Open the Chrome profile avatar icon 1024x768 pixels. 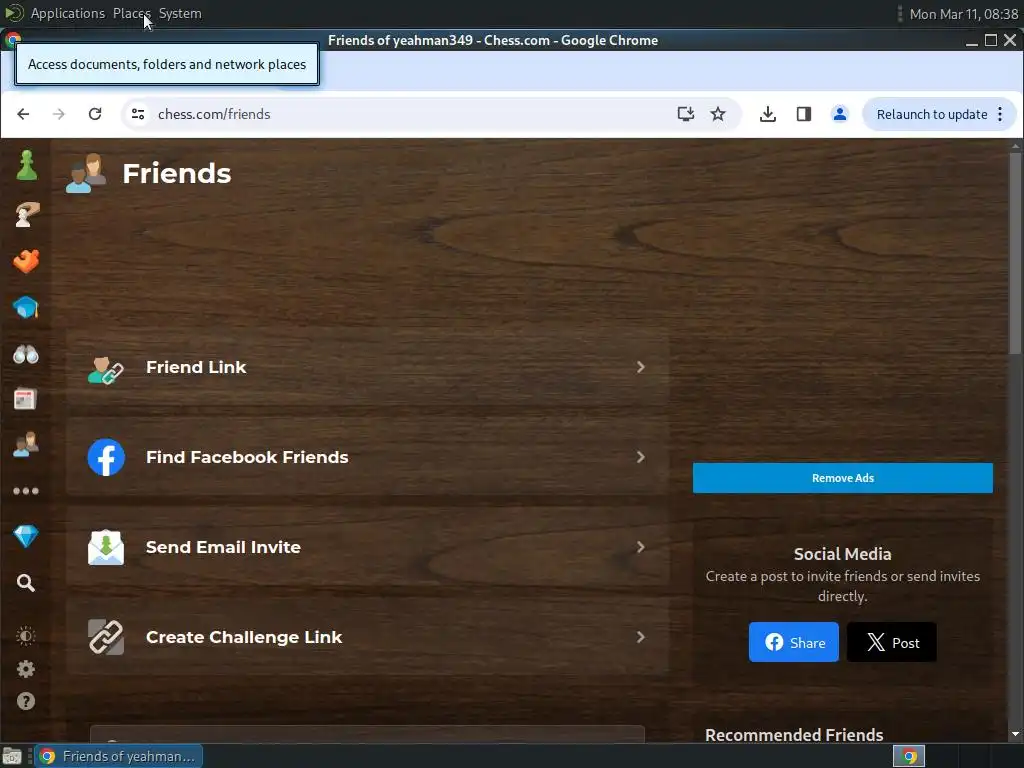click(840, 114)
